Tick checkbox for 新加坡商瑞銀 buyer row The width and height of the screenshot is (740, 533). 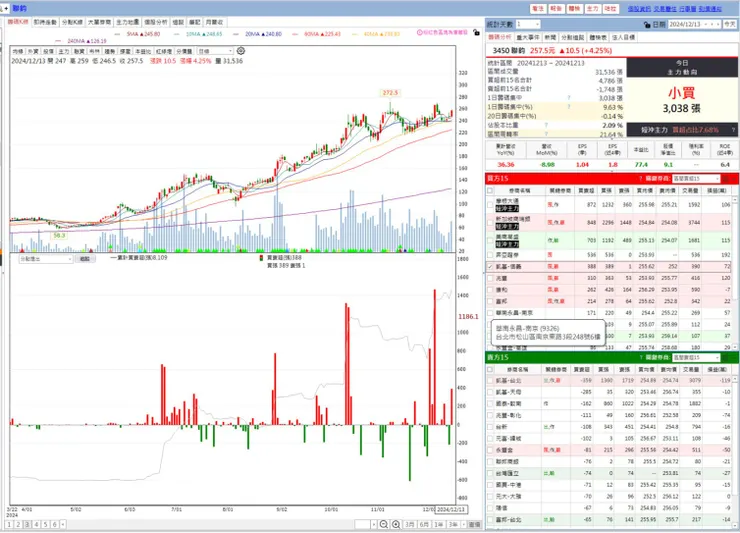click(490, 222)
